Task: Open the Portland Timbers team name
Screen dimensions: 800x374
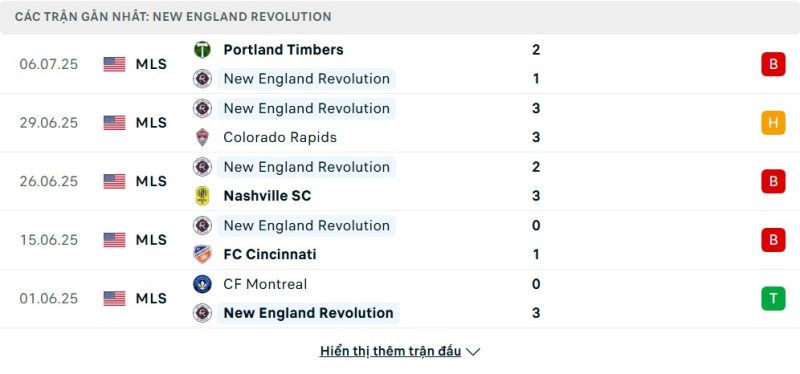Action: click(283, 49)
